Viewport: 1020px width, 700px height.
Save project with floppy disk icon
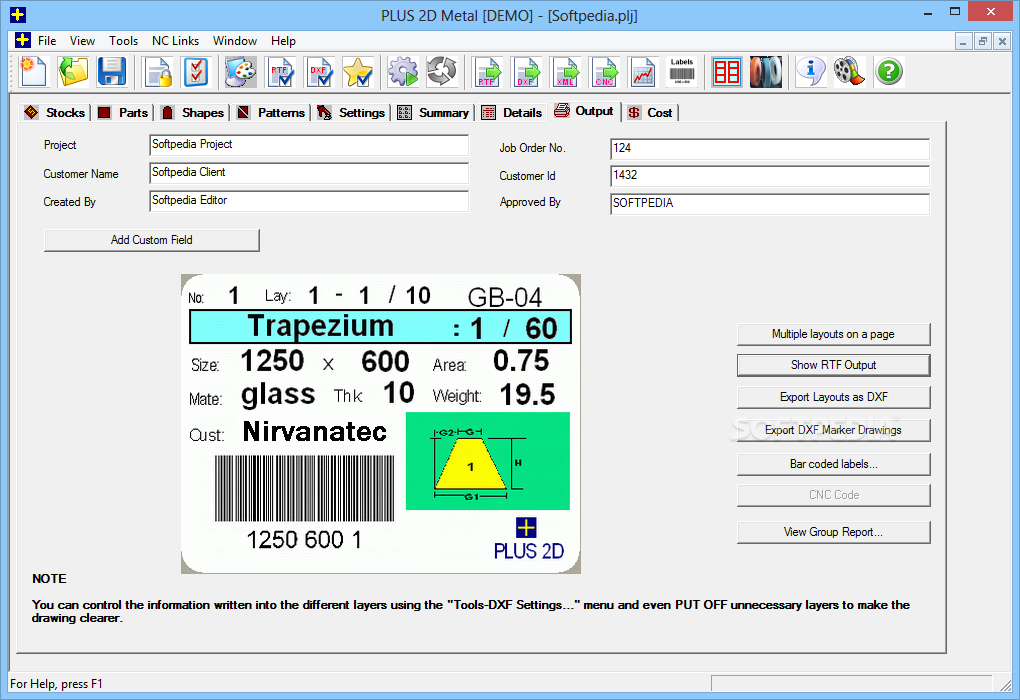(112, 72)
